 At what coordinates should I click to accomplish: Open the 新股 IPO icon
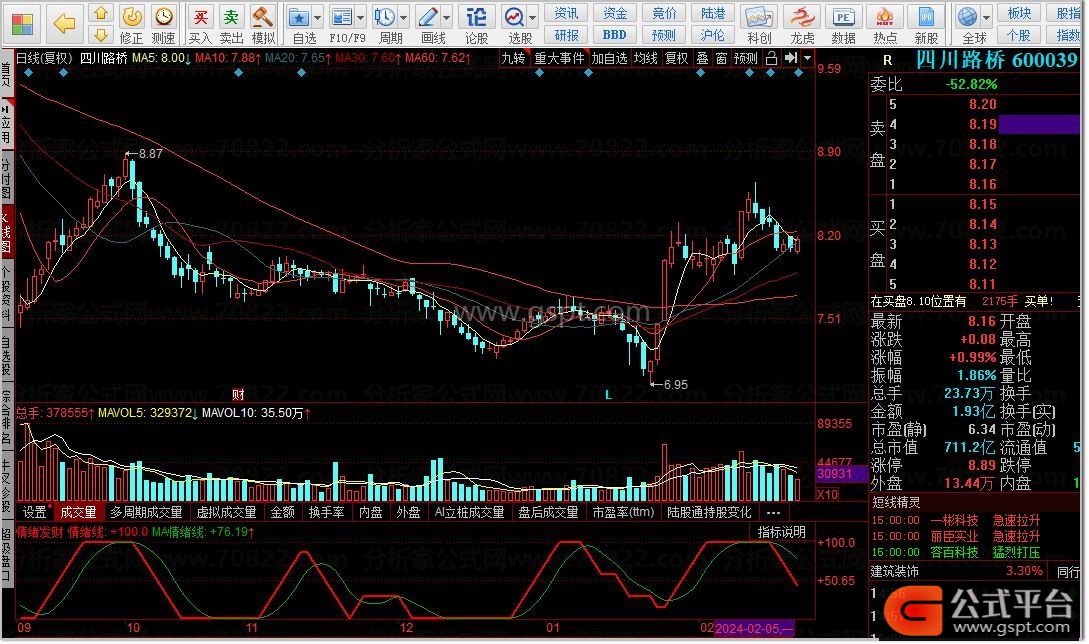click(x=926, y=24)
